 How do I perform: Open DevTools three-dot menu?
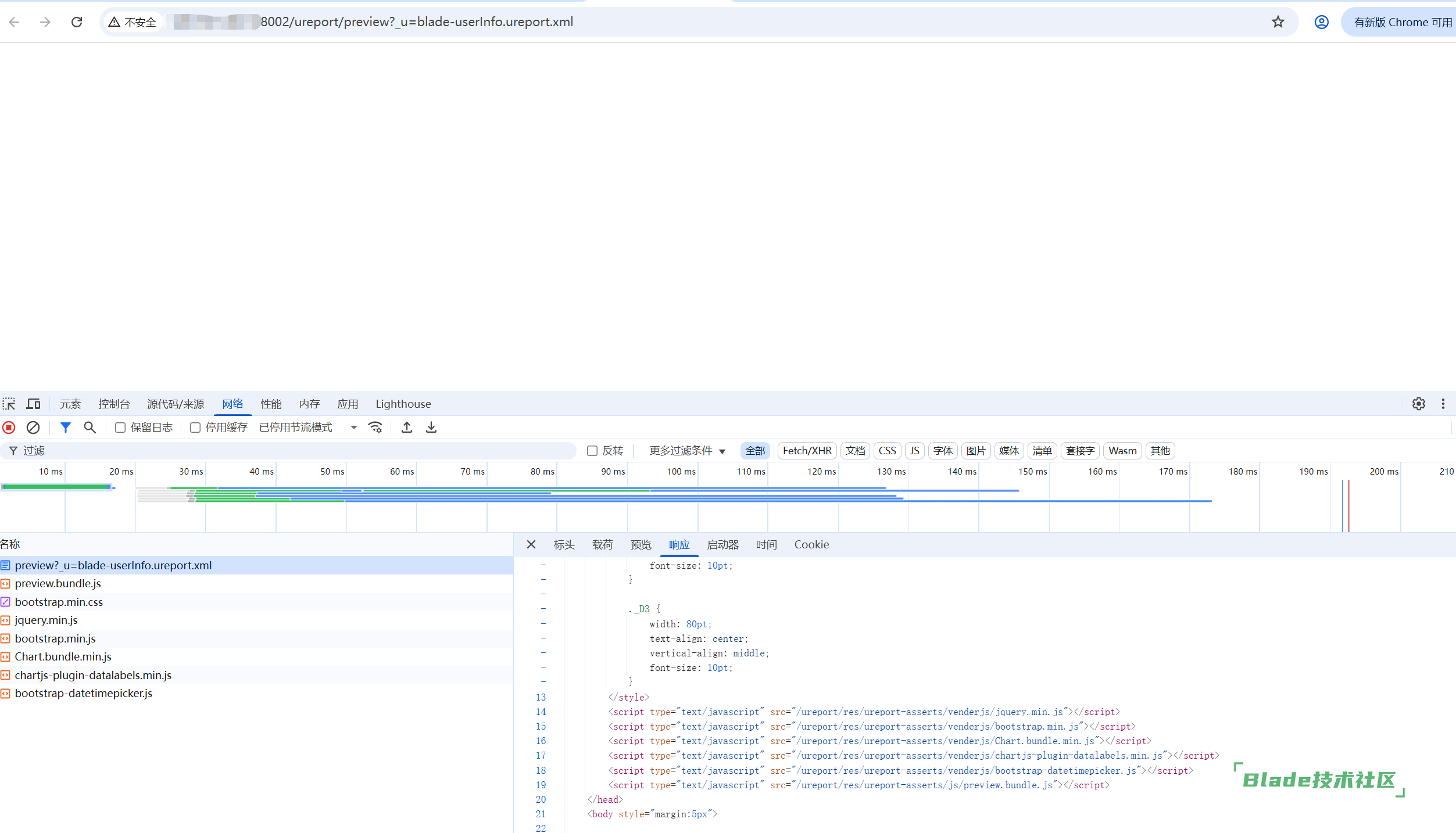[x=1443, y=404]
